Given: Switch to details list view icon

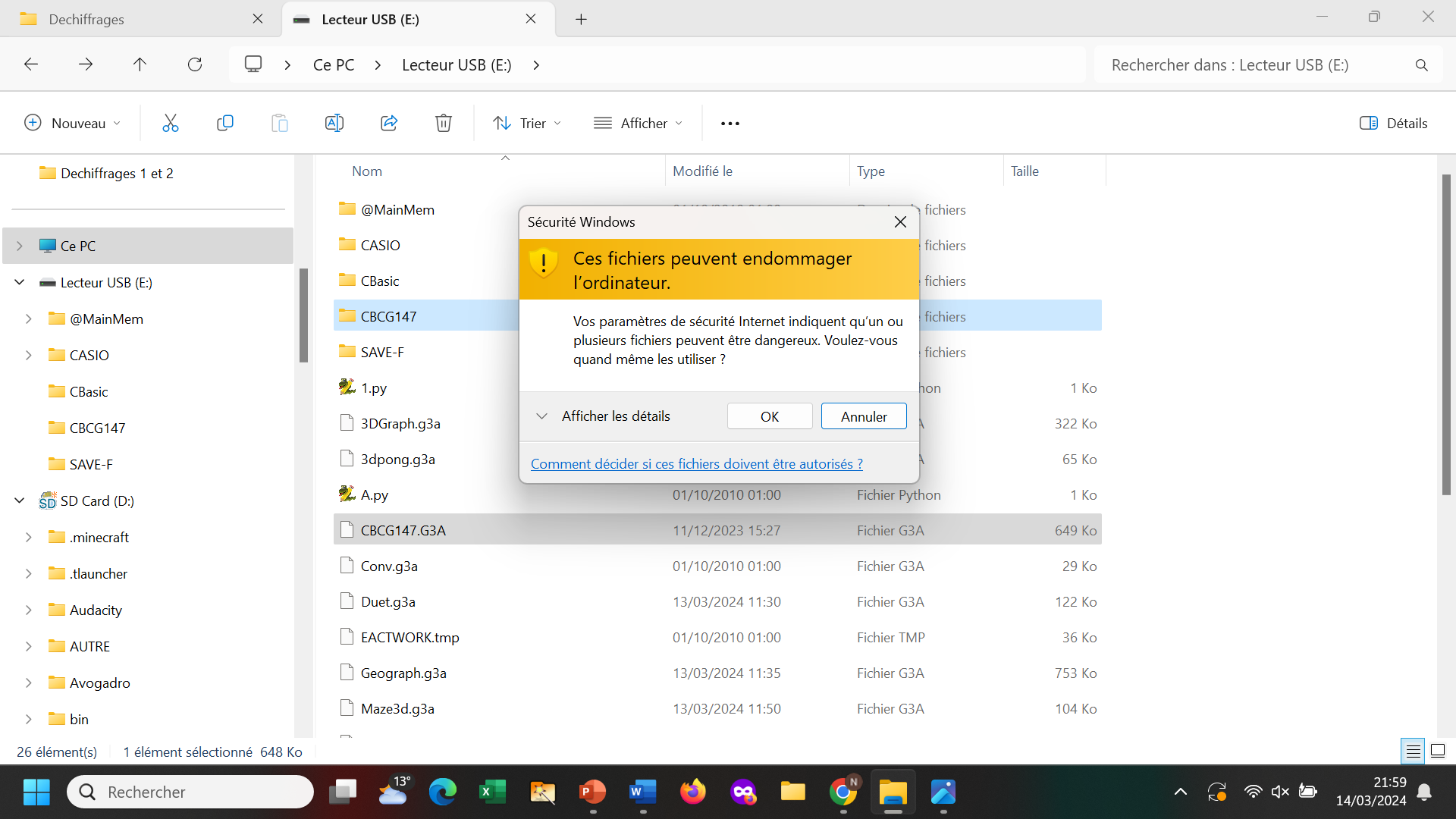Looking at the screenshot, I should point(1413,752).
